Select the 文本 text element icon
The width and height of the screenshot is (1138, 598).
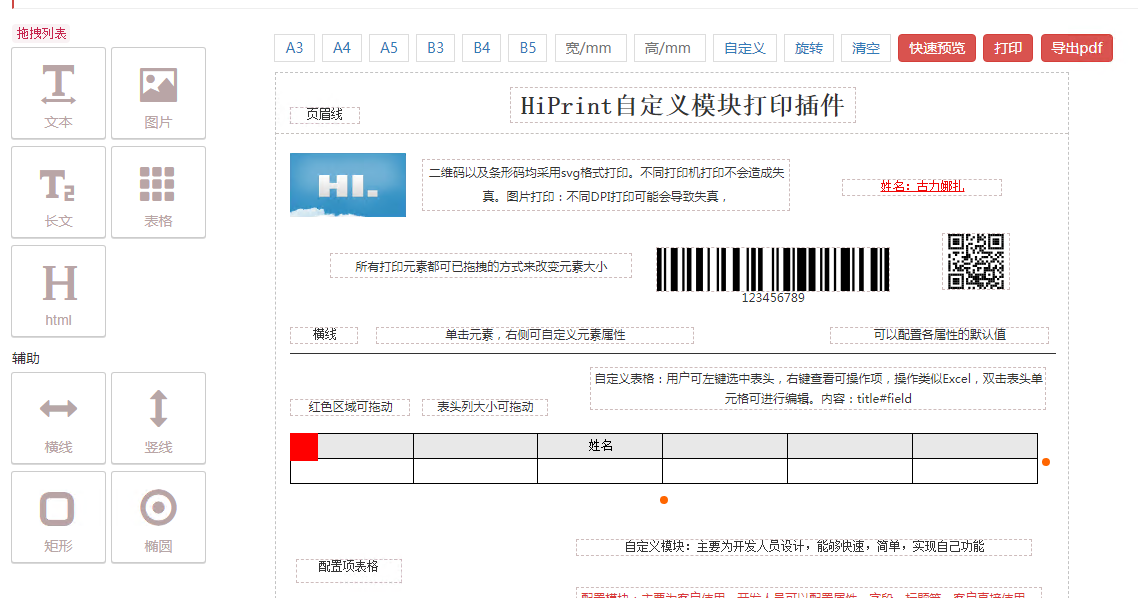58,93
